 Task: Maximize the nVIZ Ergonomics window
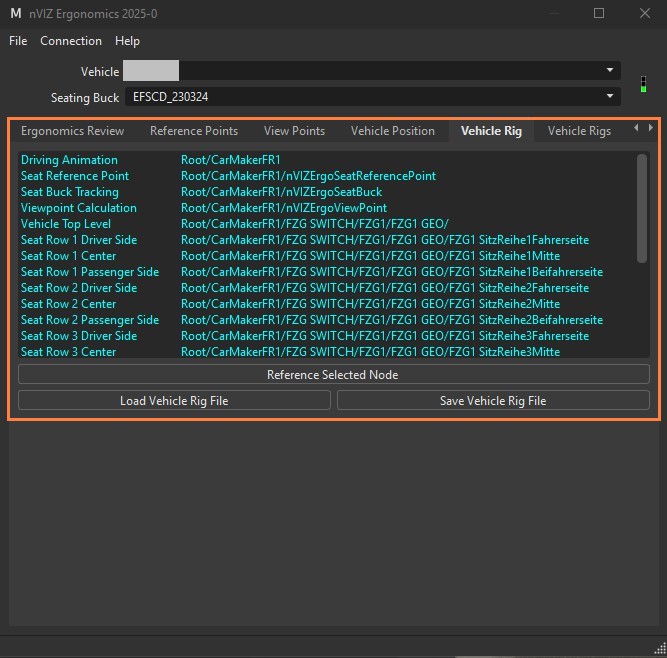pos(599,13)
